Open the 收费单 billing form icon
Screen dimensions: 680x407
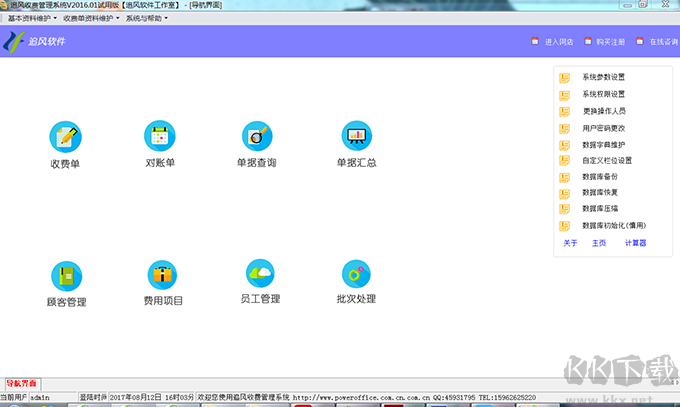[65, 136]
